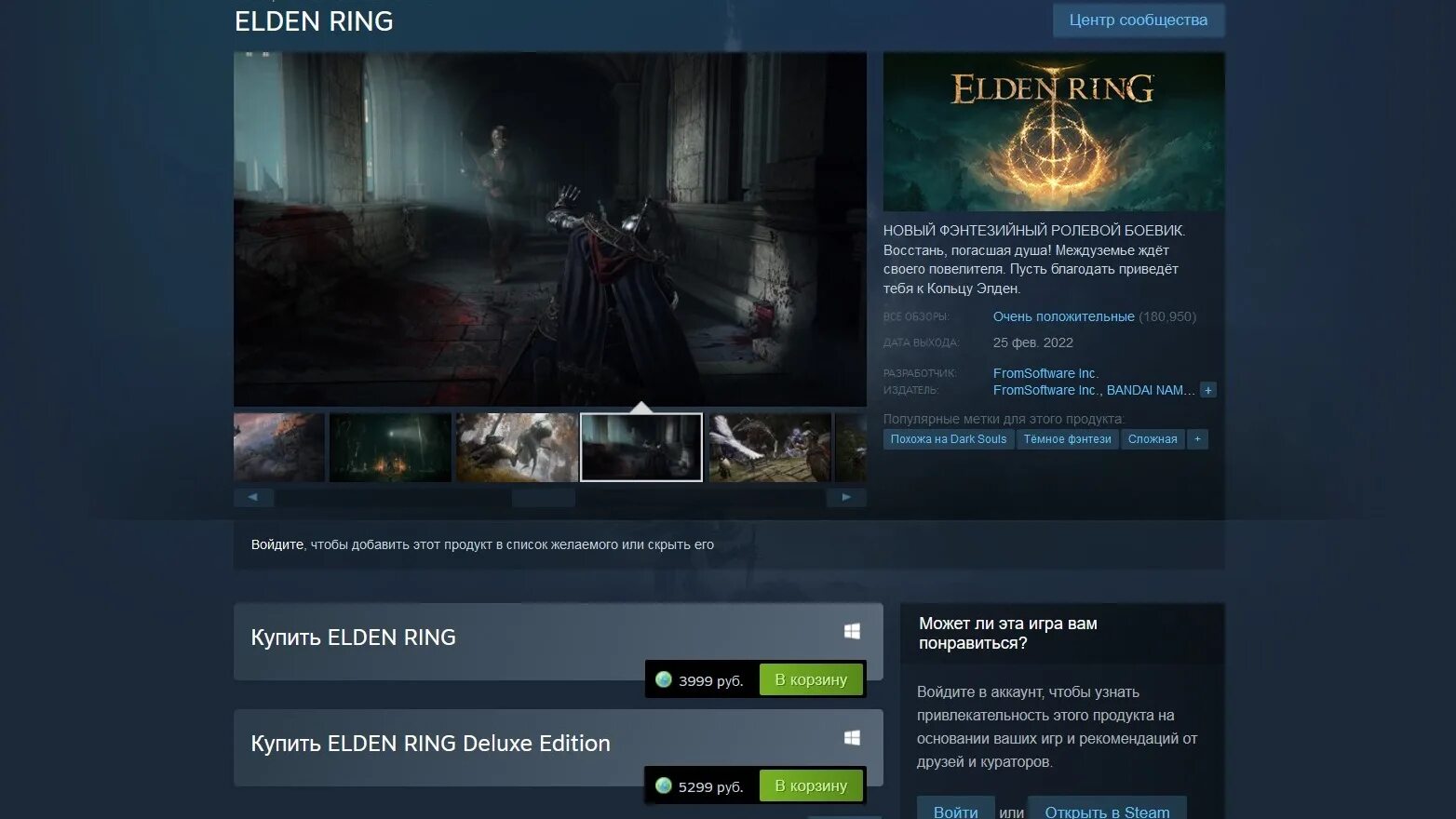Click the carousel scrollbar handle
1456x819 pixels.
point(544,497)
